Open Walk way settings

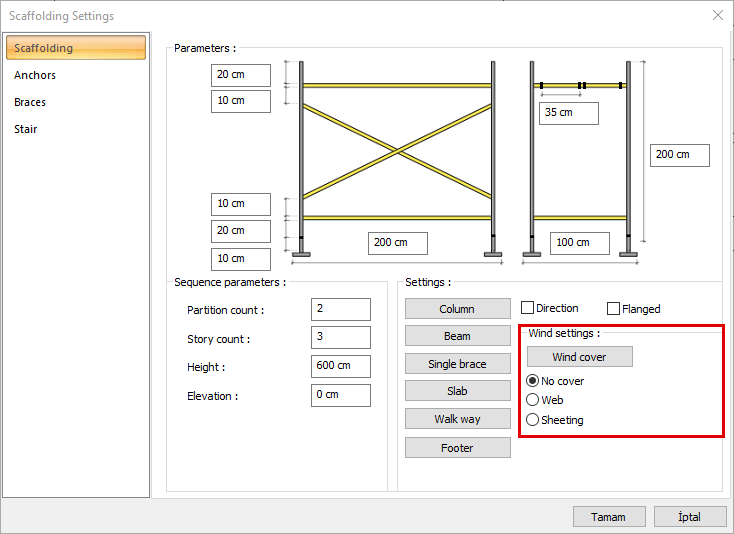[457, 419]
